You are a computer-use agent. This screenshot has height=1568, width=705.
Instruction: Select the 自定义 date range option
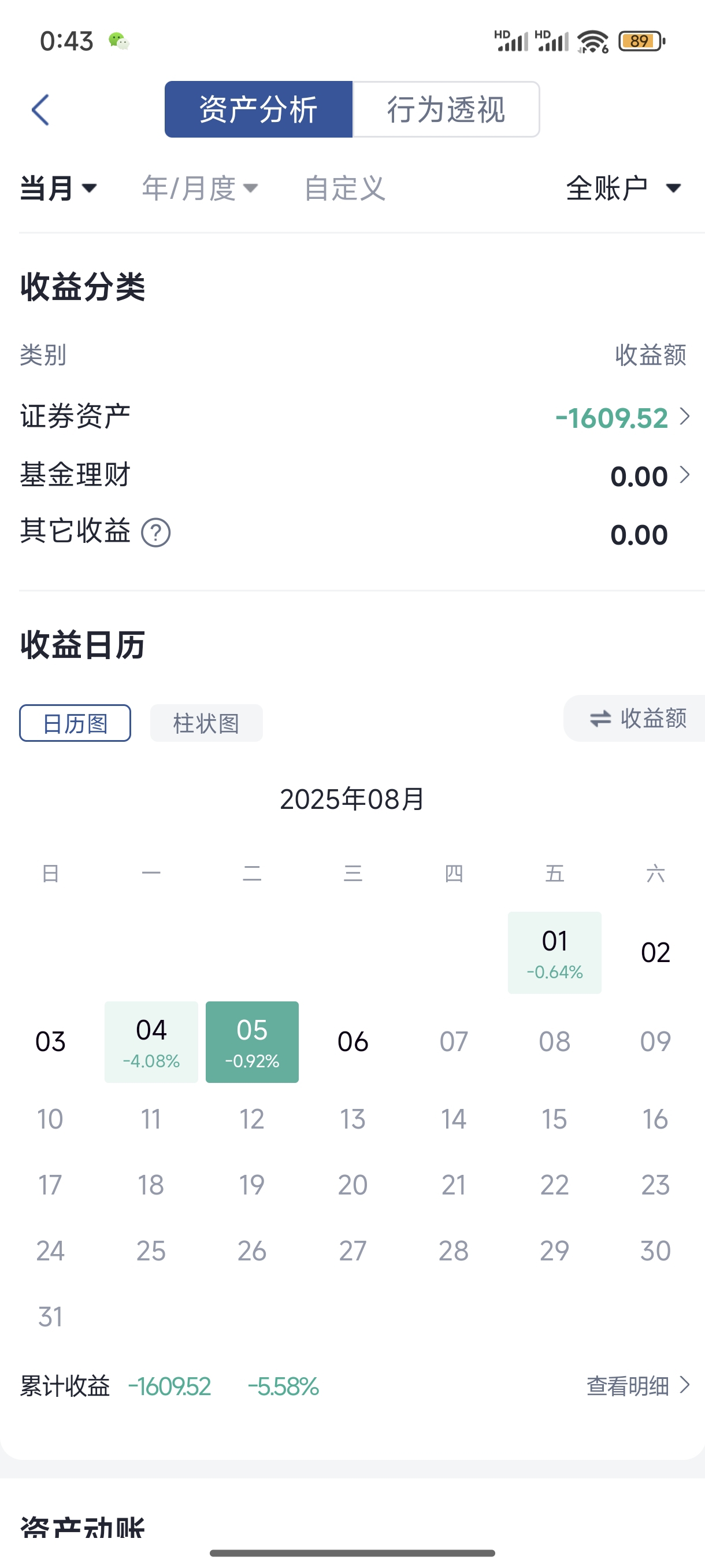(x=344, y=188)
